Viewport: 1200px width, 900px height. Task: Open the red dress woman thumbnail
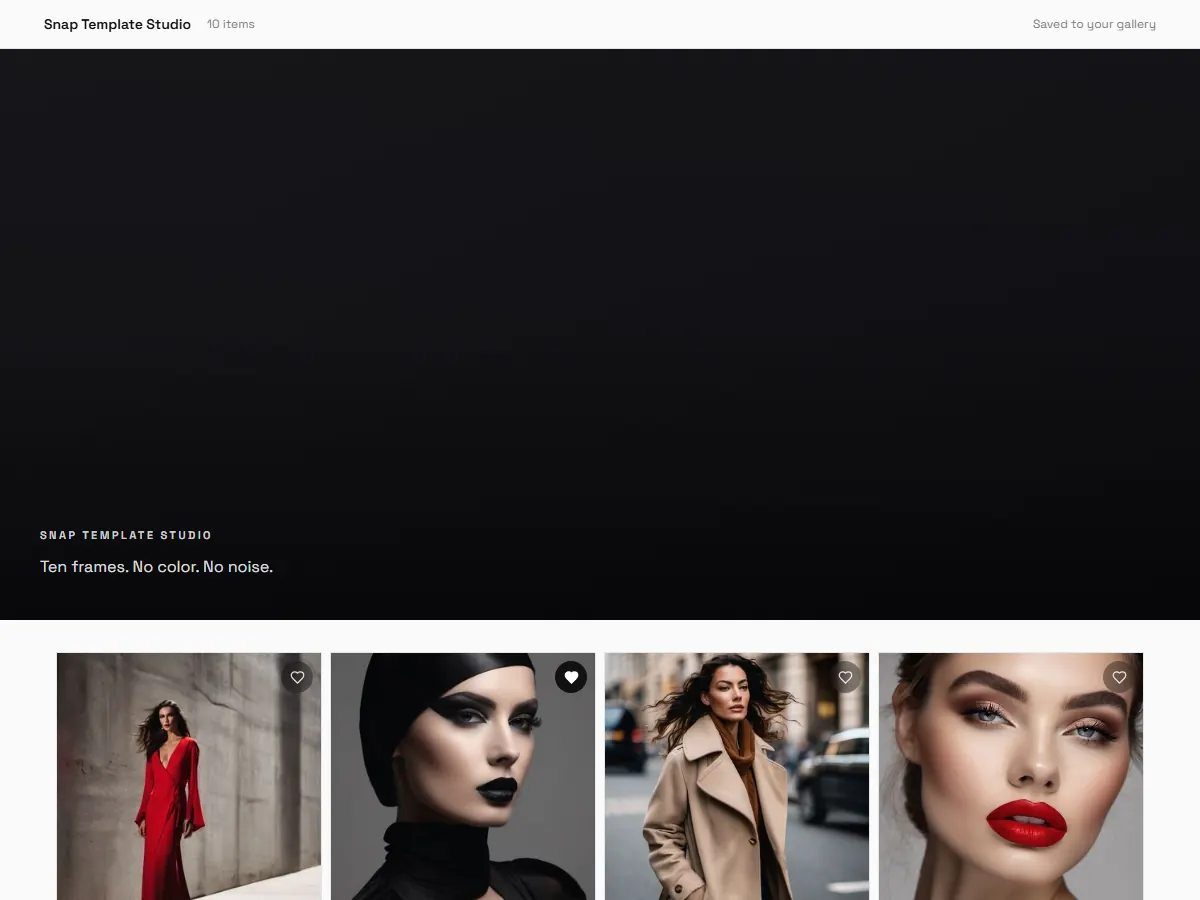click(x=189, y=776)
